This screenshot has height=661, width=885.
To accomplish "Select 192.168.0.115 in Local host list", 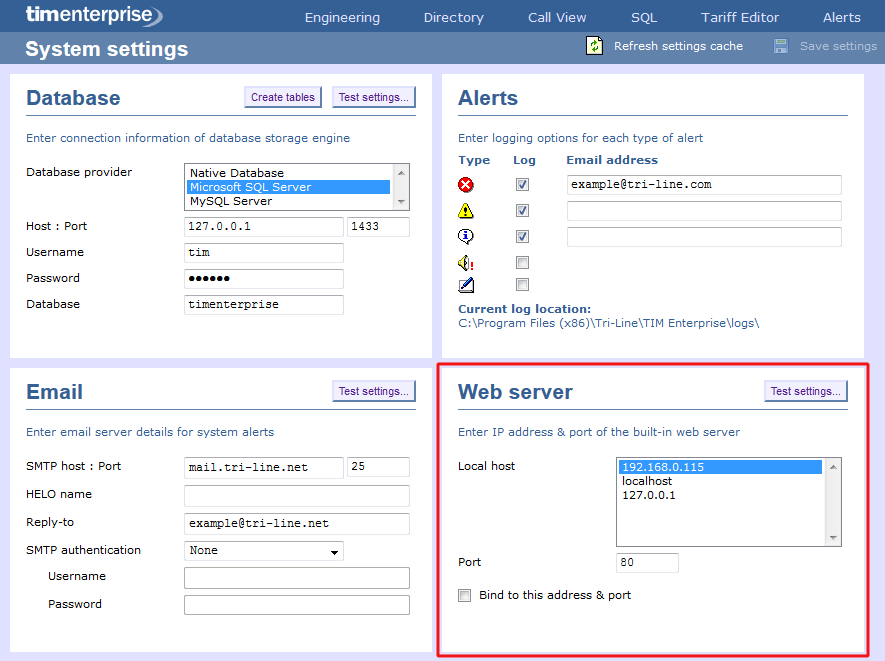I will click(x=720, y=467).
